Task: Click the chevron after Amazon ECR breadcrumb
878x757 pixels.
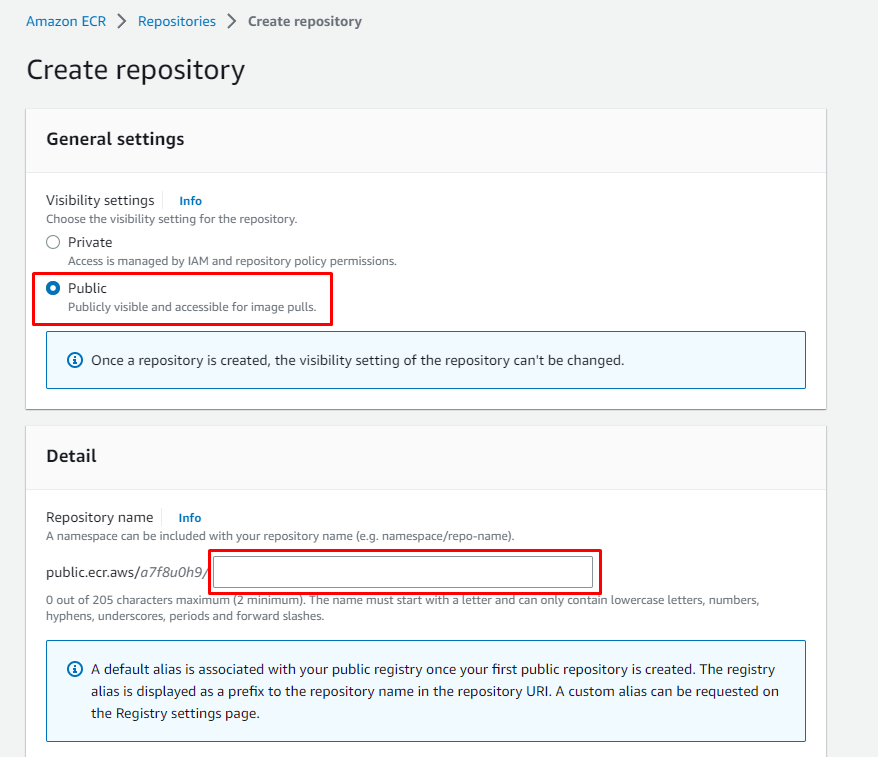Action: (x=122, y=20)
